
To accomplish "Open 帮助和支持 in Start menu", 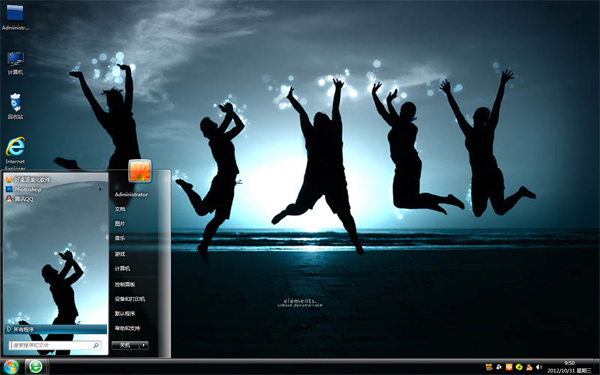I will [127, 328].
